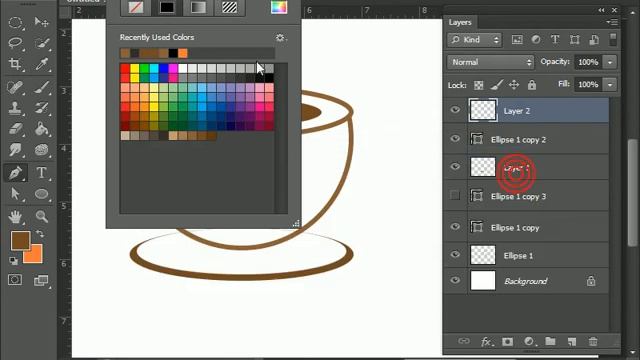Open the Color Picker rainbow icon
The width and height of the screenshot is (640, 360).
pos(279,7)
